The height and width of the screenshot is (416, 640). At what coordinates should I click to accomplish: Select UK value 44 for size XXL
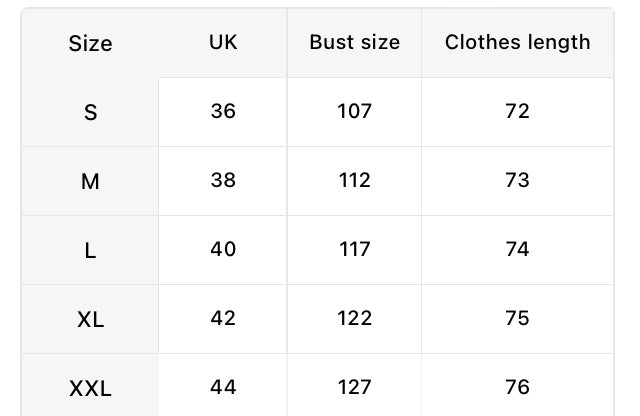click(223, 386)
